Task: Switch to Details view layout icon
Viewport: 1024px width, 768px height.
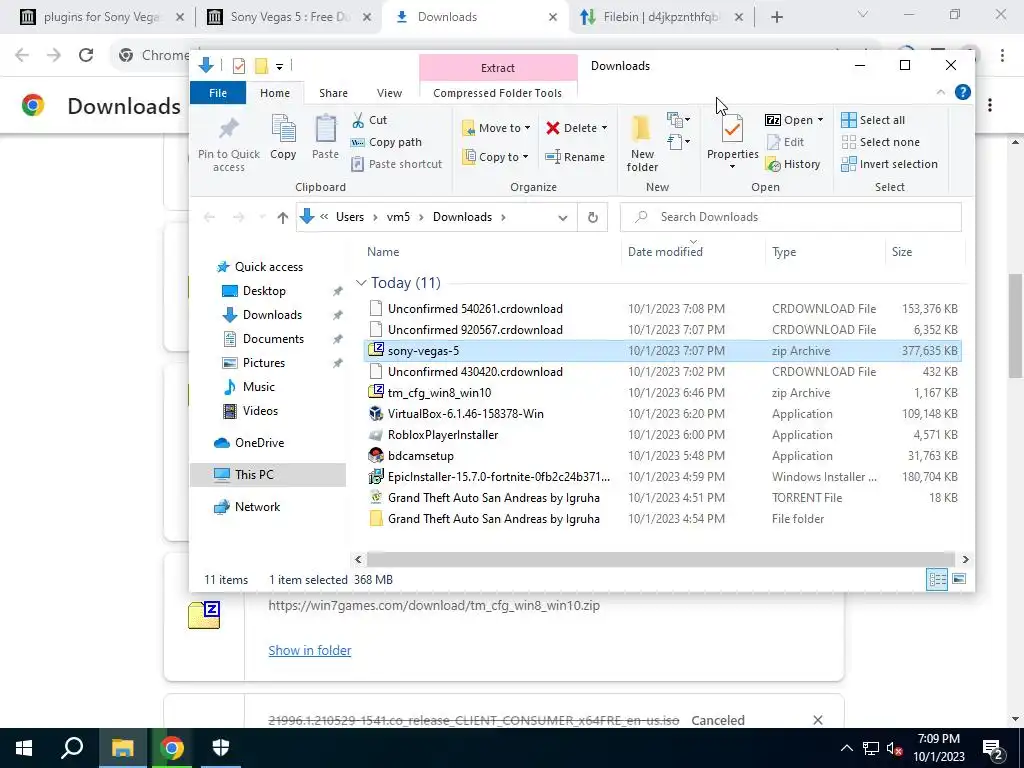Action: click(x=937, y=579)
